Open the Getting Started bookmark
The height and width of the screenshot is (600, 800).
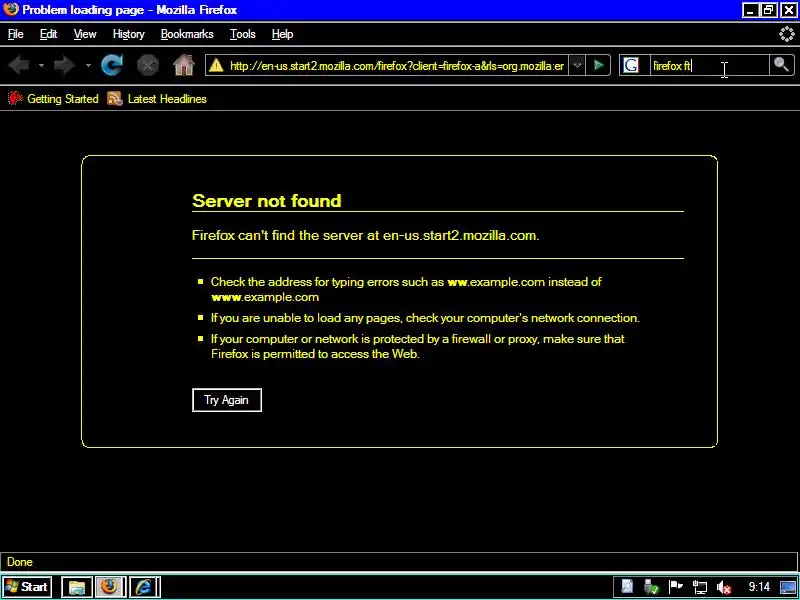53,99
